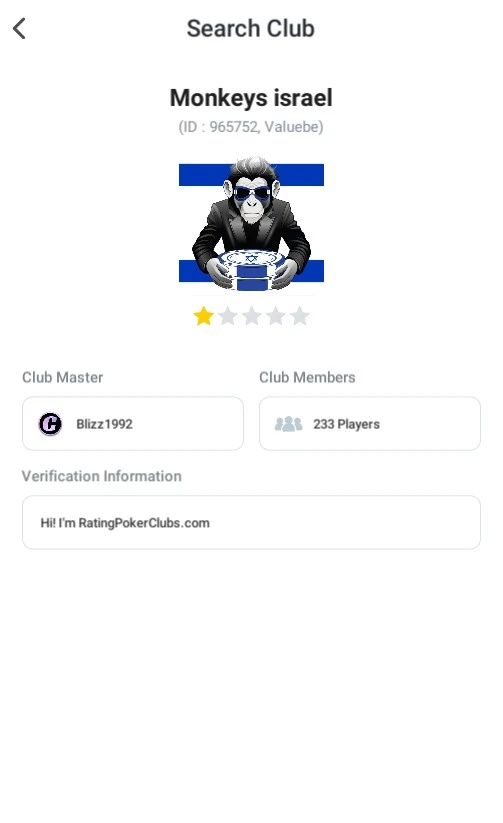
Task: Click the RatingPokerClubs.com message text
Action: pyautogui.click(x=125, y=523)
